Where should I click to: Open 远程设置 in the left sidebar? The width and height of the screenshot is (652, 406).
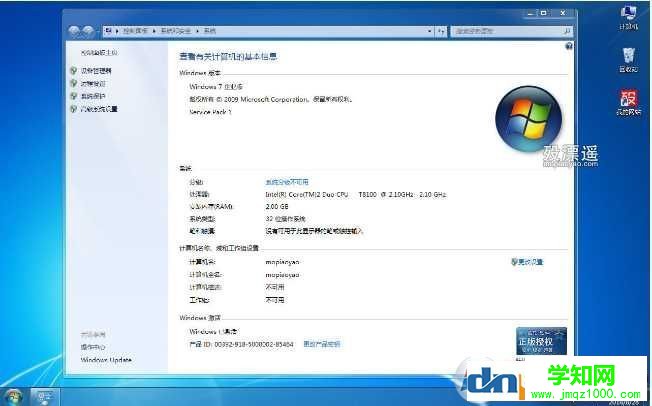tap(93, 84)
